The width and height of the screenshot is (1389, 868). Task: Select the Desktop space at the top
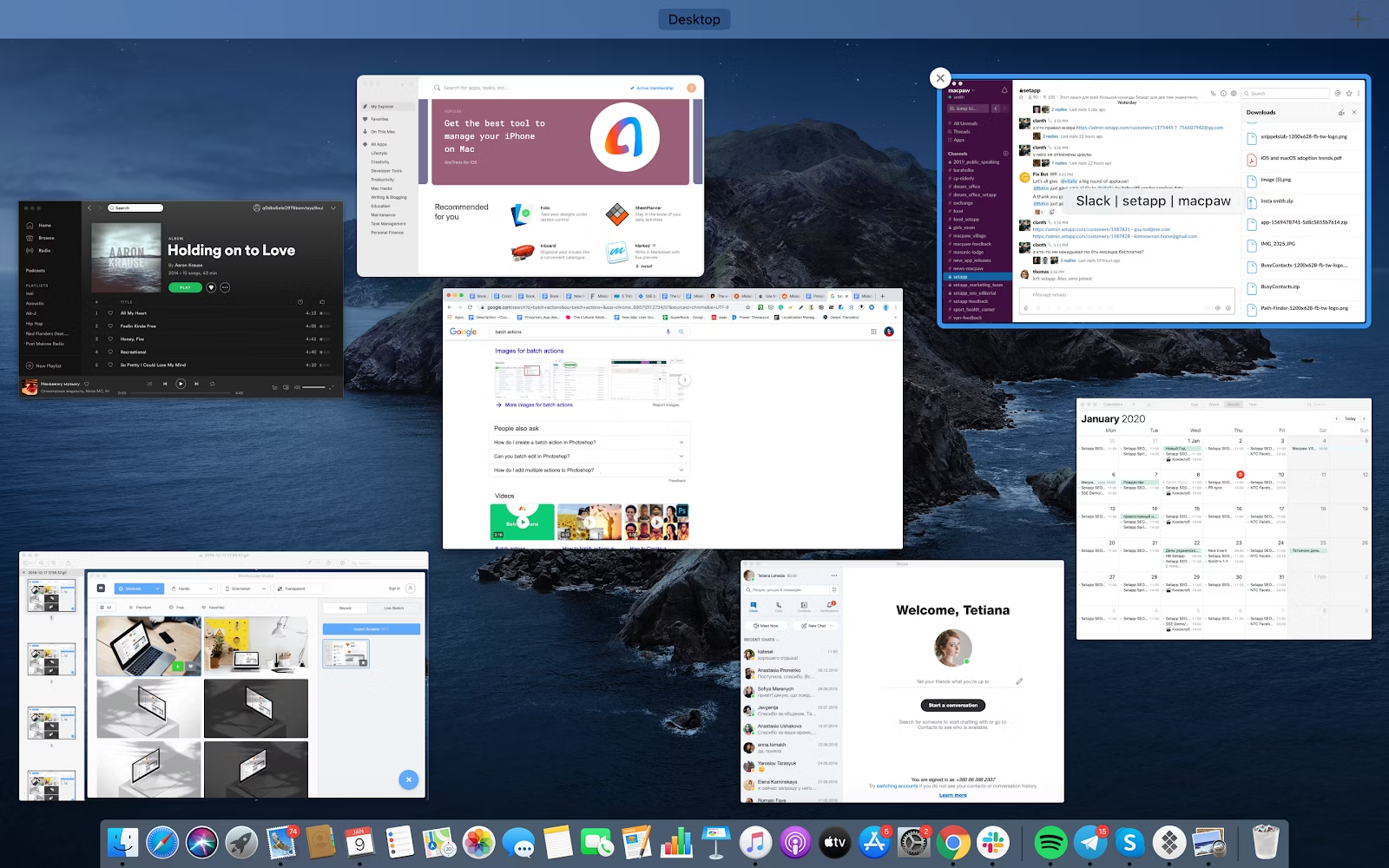tap(694, 19)
